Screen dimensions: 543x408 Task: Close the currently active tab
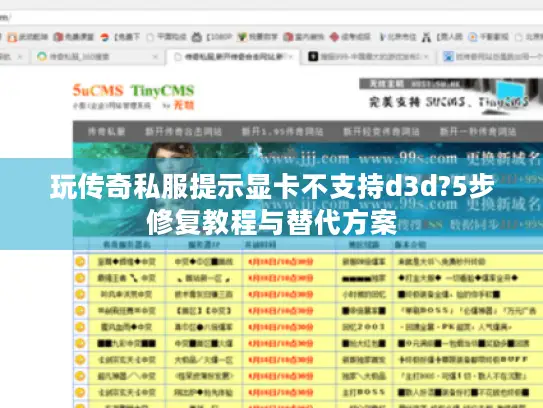(291, 56)
